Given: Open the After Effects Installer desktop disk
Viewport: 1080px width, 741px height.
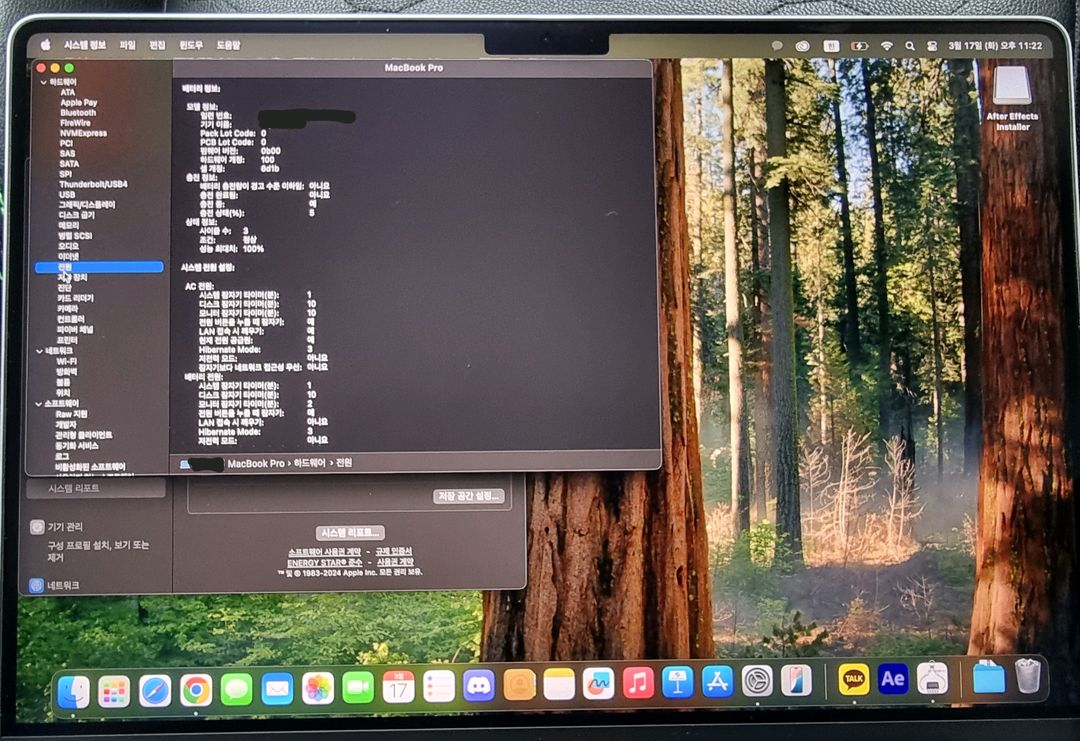Looking at the screenshot, I should tap(1012, 90).
